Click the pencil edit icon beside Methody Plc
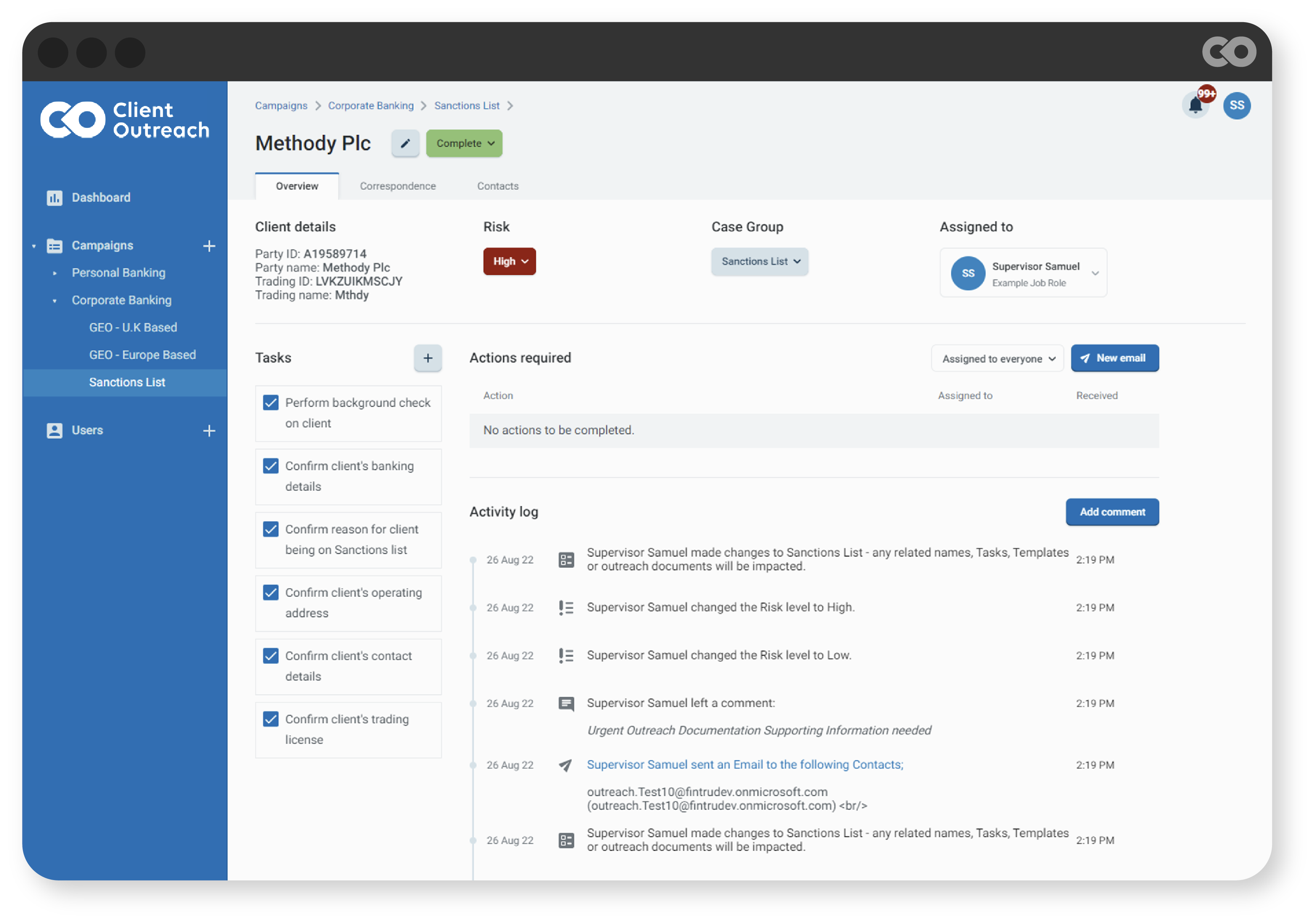Image resolution: width=1316 pixels, height=924 pixels. [x=405, y=143]
